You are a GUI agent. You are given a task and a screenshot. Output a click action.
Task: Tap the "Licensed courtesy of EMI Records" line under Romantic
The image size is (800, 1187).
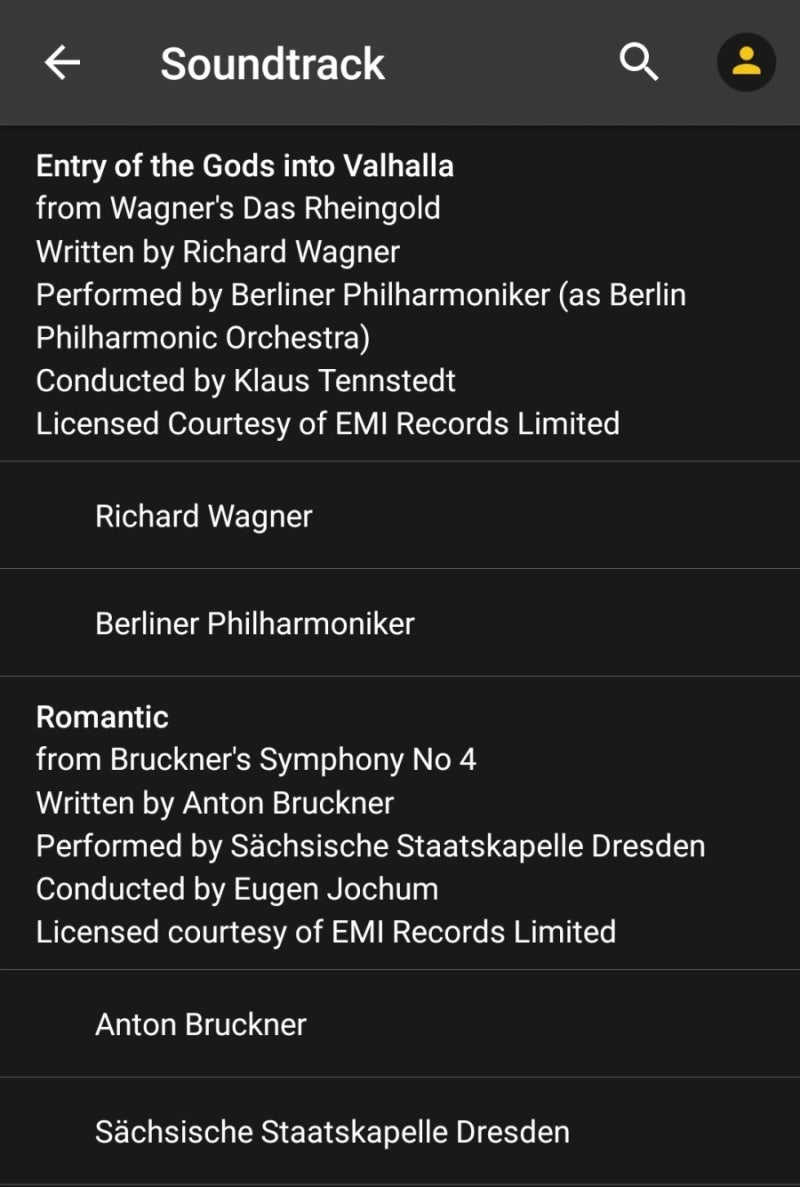[x=326, y=932]
